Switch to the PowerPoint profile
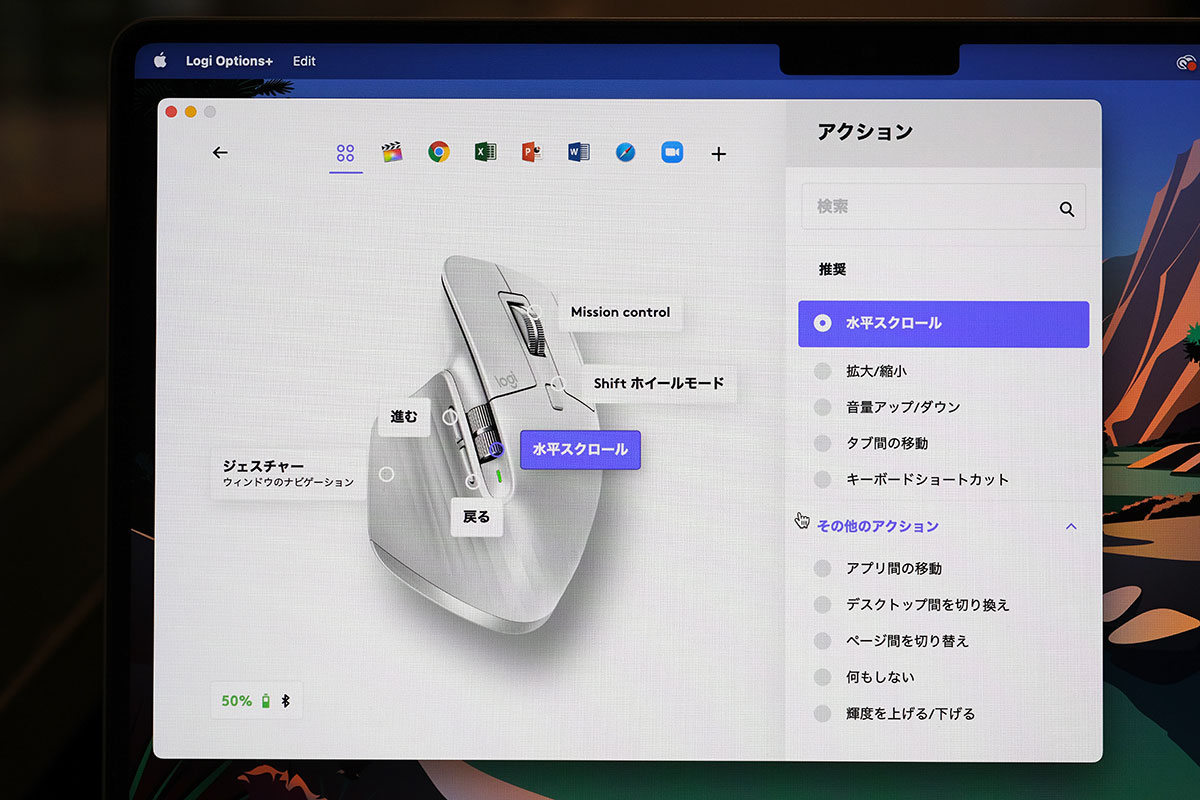 point(532,152)
